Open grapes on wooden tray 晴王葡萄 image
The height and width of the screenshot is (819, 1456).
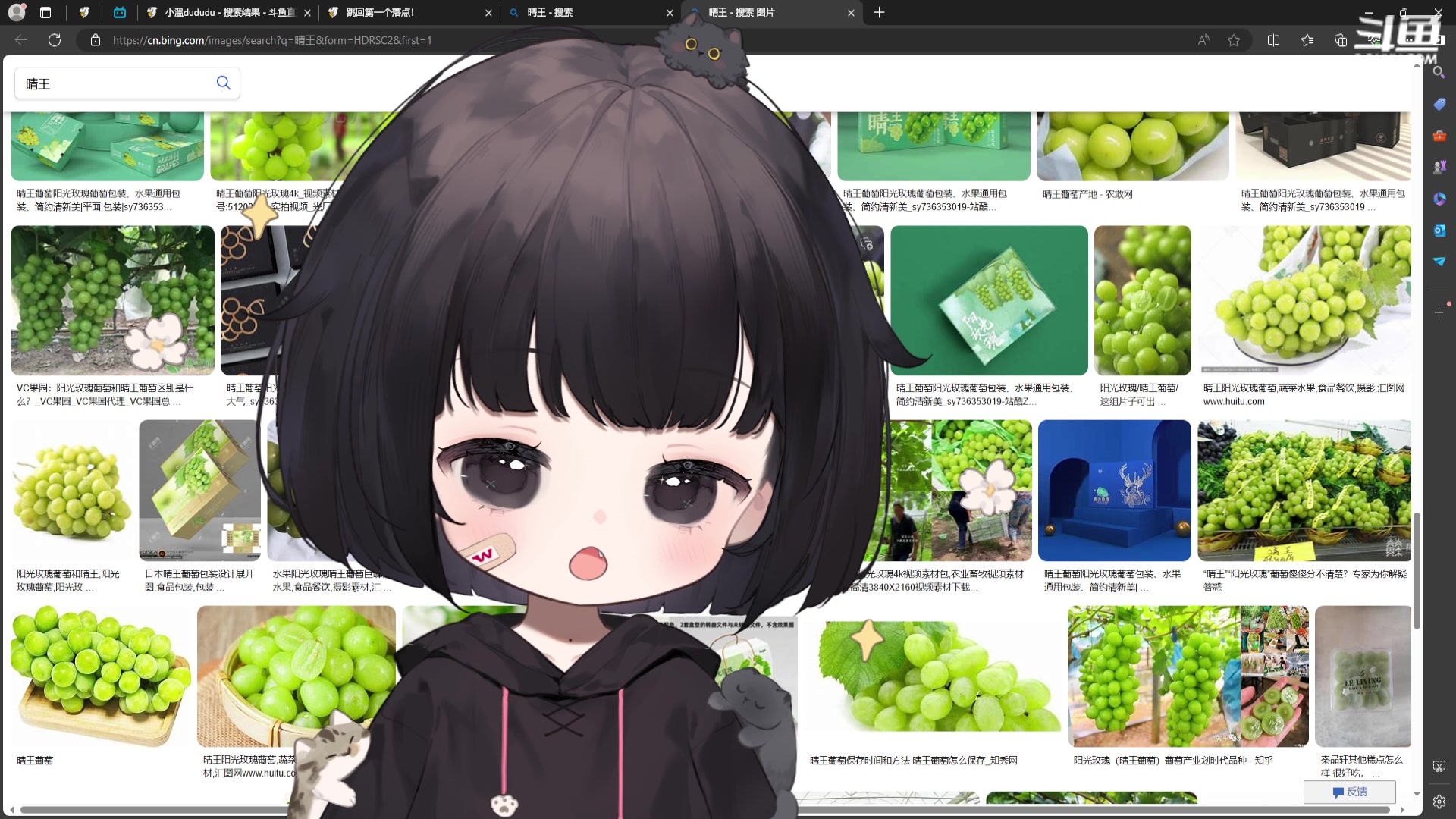[x=101, y=676]
